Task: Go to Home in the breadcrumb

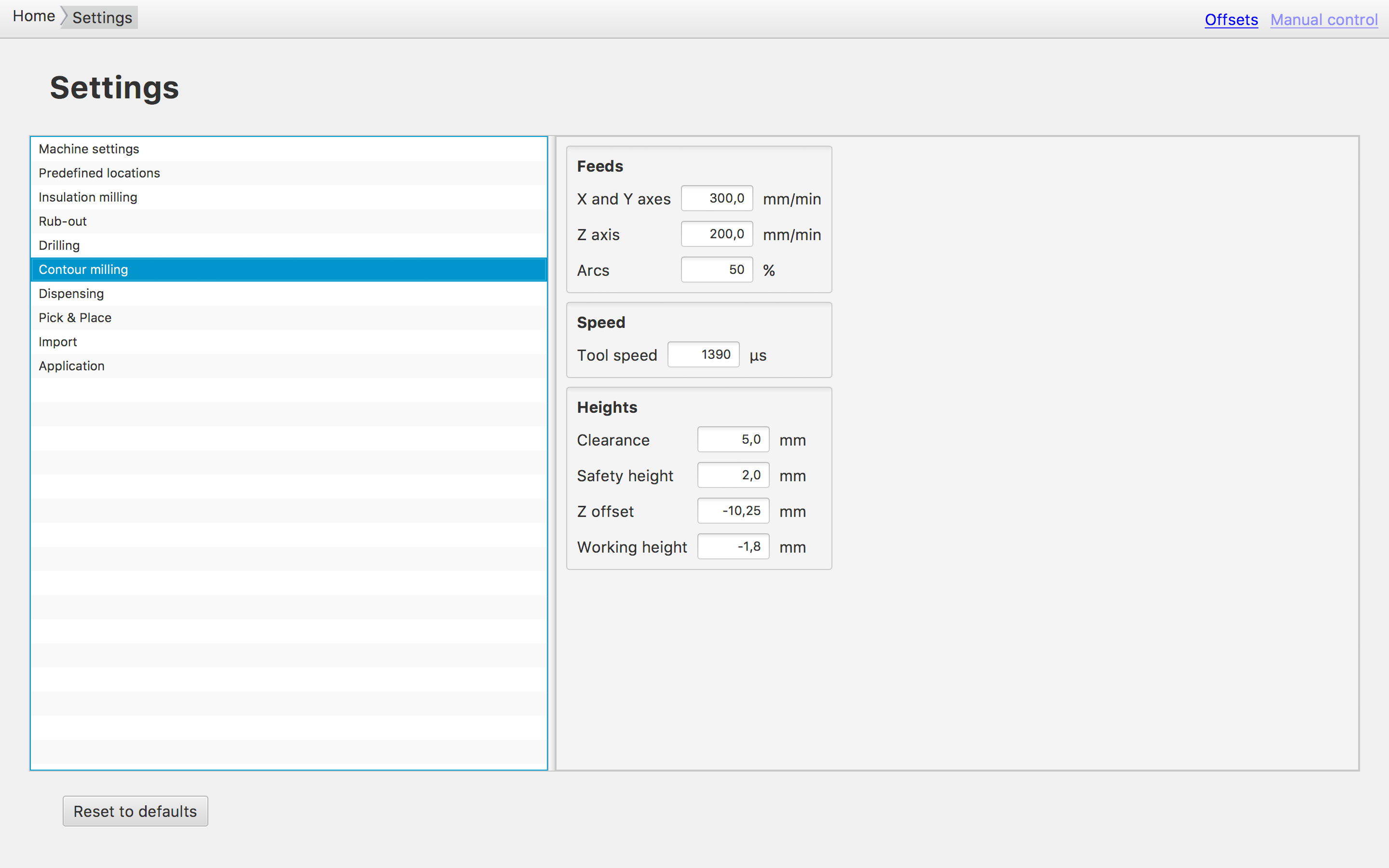Action: pos(33,17)
